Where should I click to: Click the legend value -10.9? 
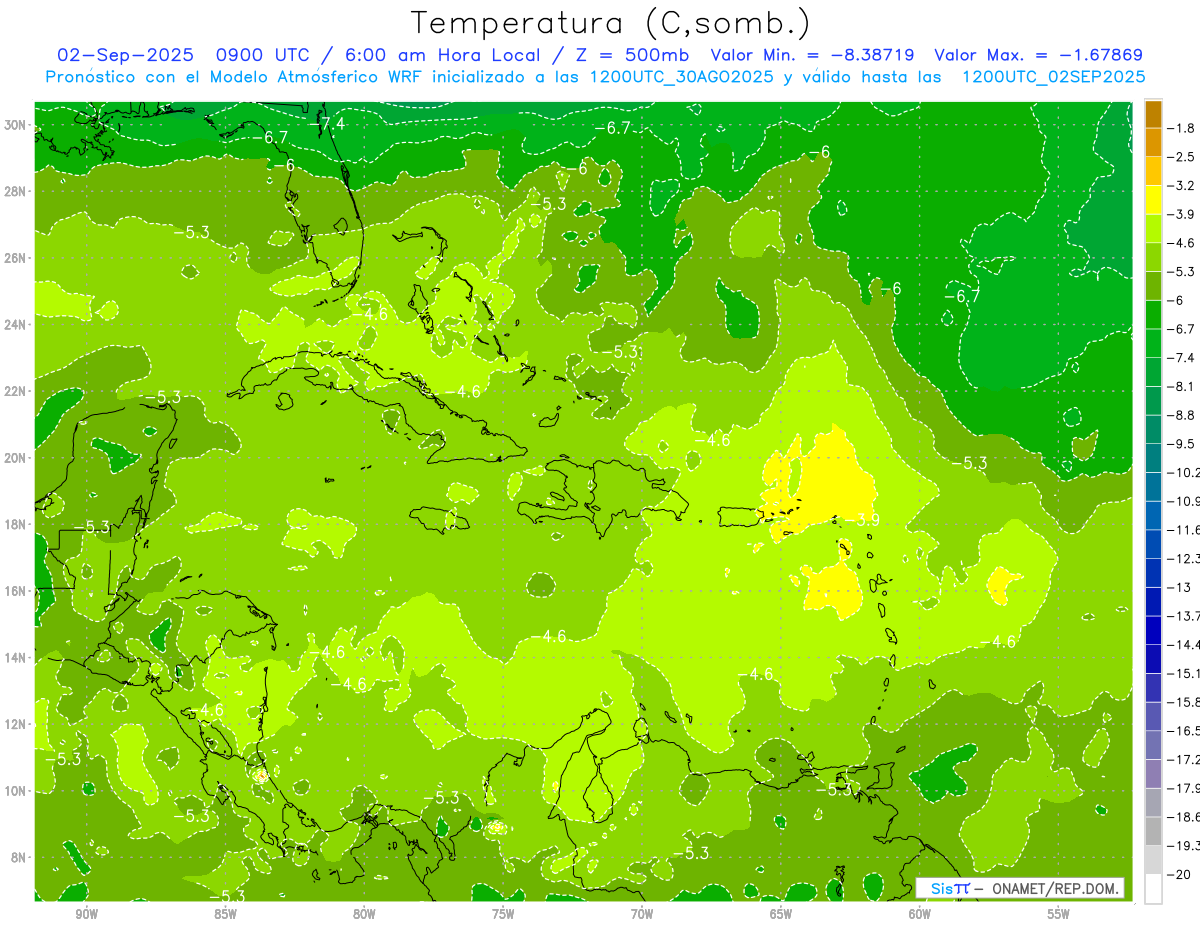[1183, 501]
